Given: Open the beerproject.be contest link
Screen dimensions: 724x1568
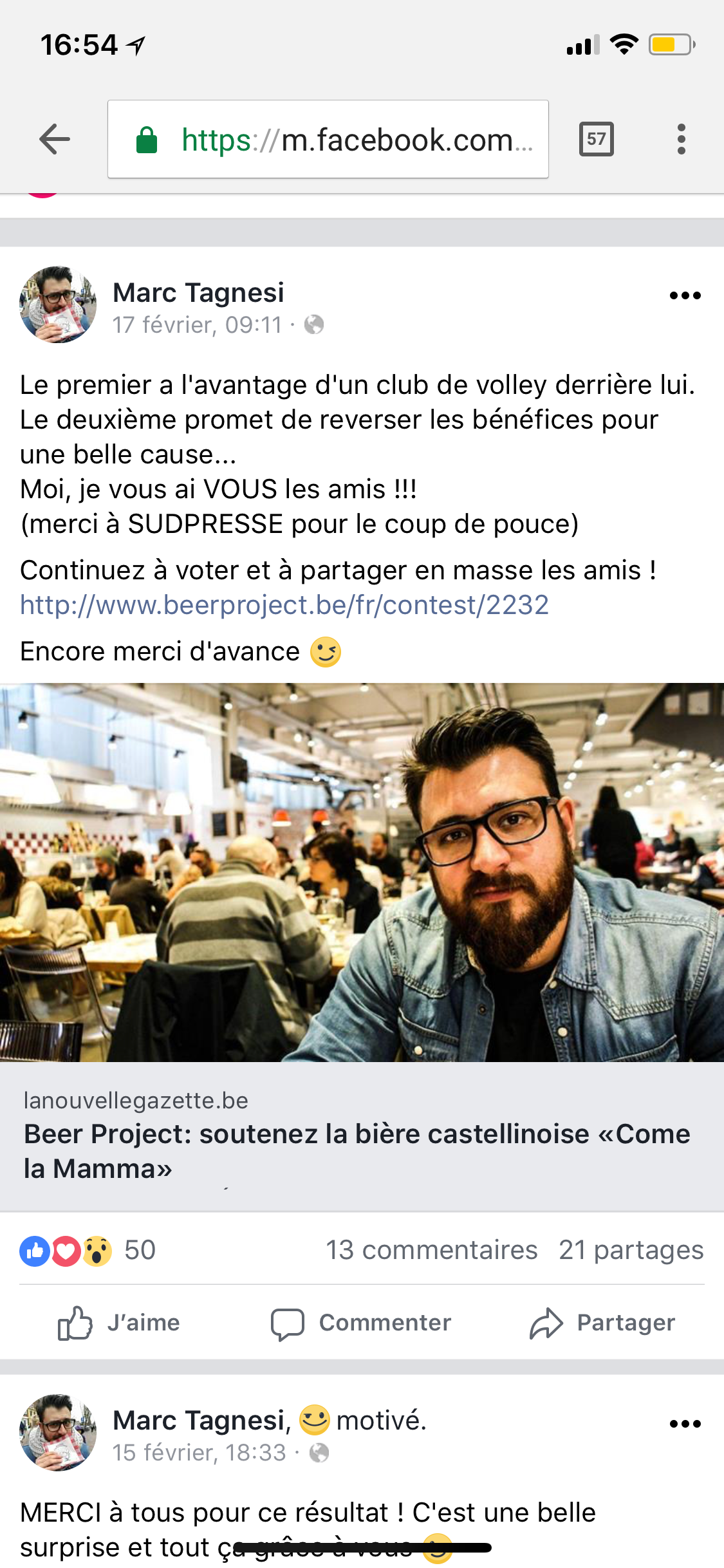Looking at the screenshot, I should point(284,605).
